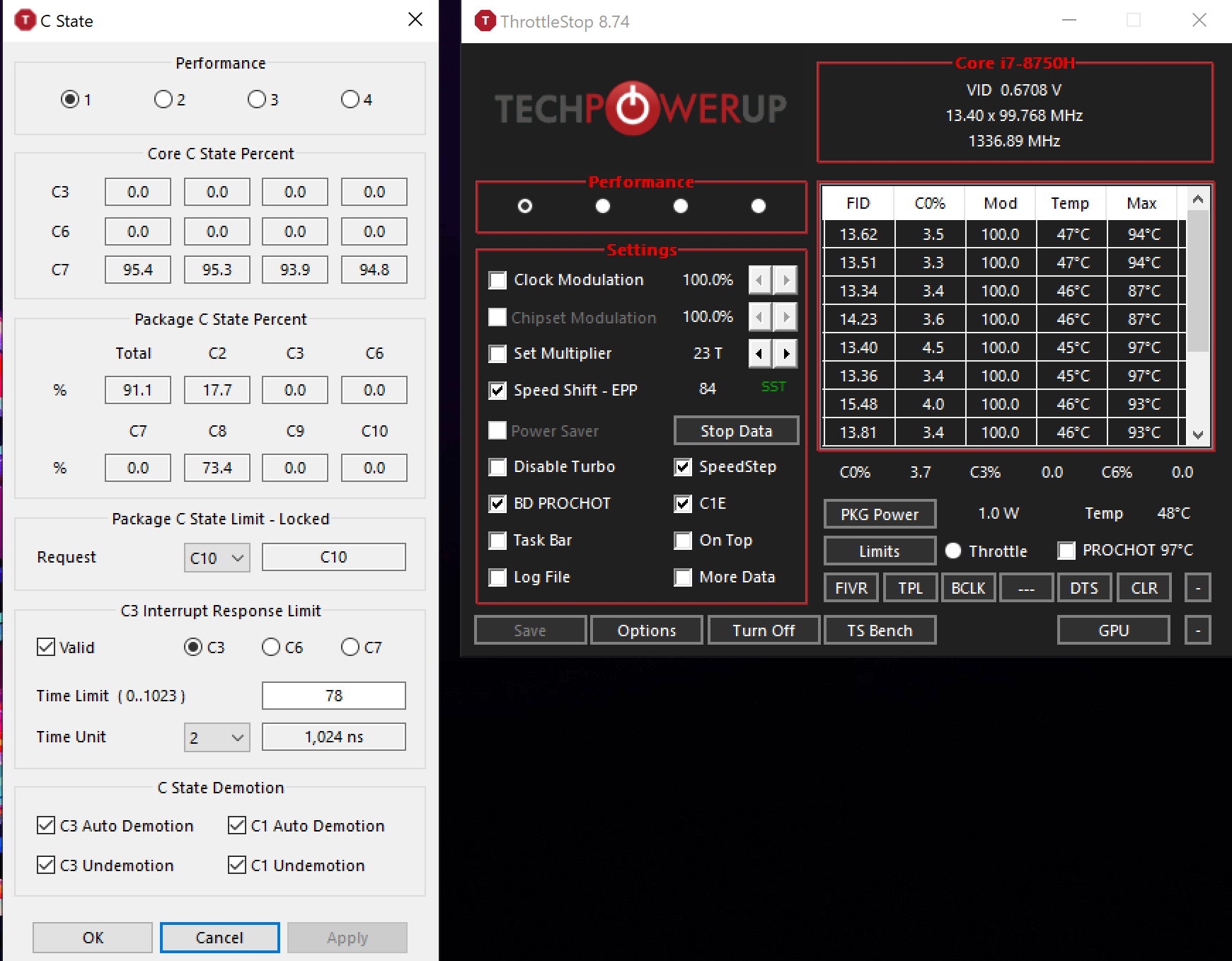The image size is (1232, 961).
Task: Click the minus button next to CLR
Action: pos(1197,588)
